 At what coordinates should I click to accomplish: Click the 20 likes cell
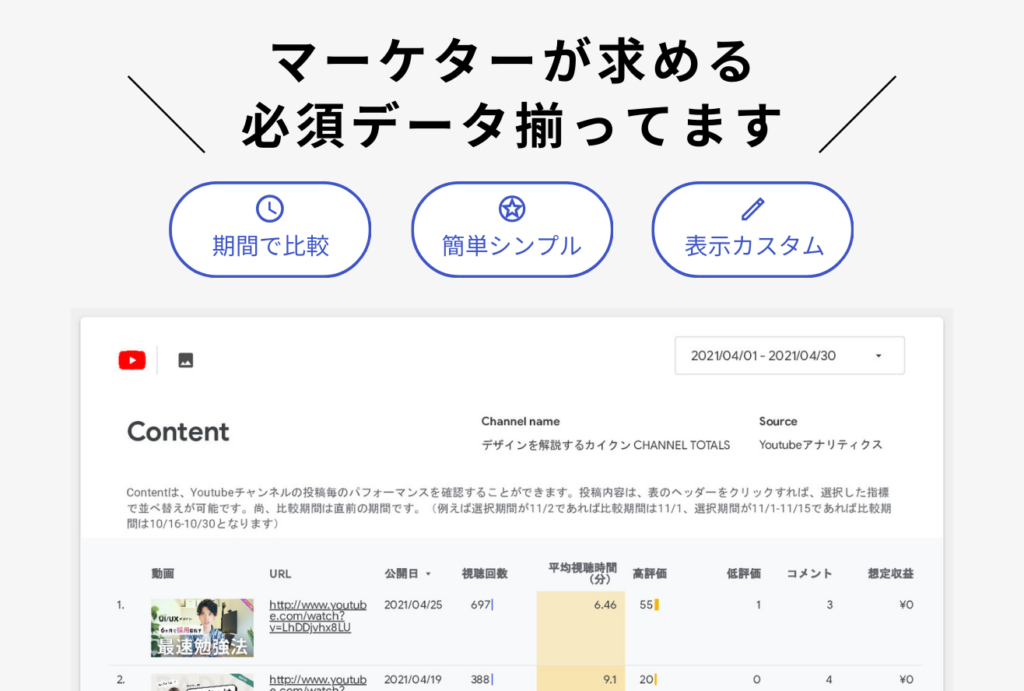(x=646, y=679)
